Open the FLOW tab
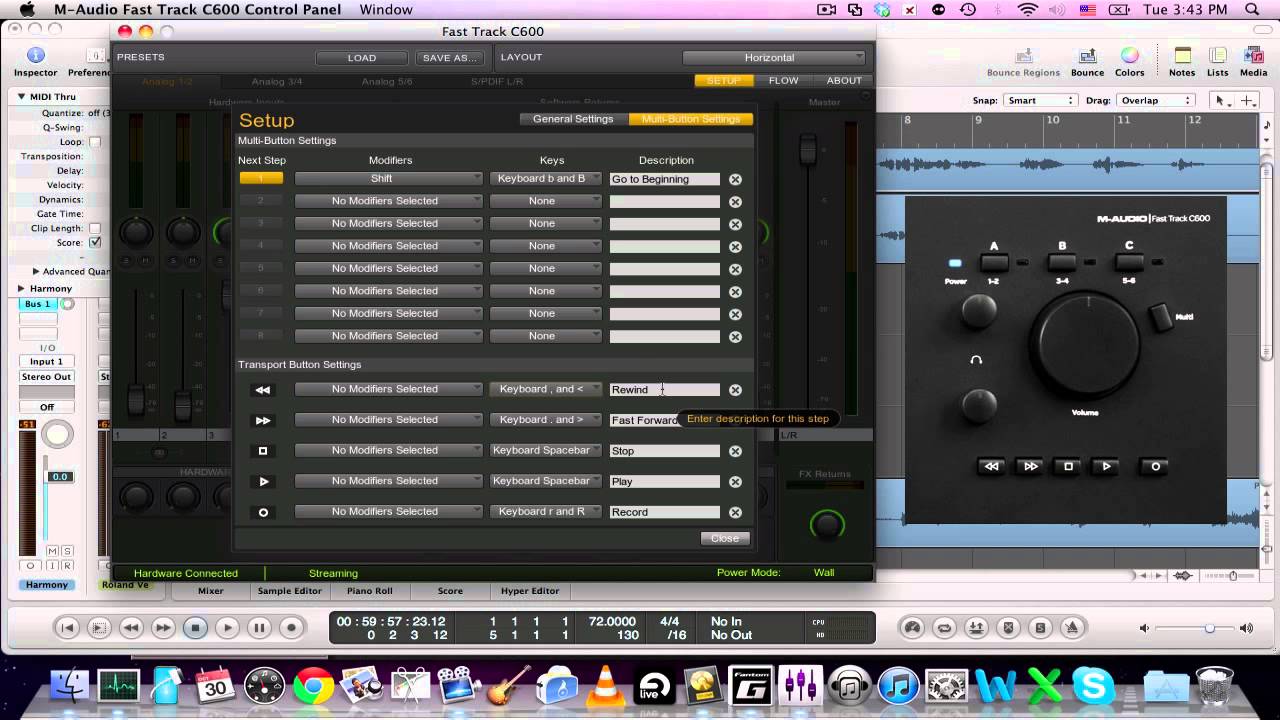 [x=783, y=80]
